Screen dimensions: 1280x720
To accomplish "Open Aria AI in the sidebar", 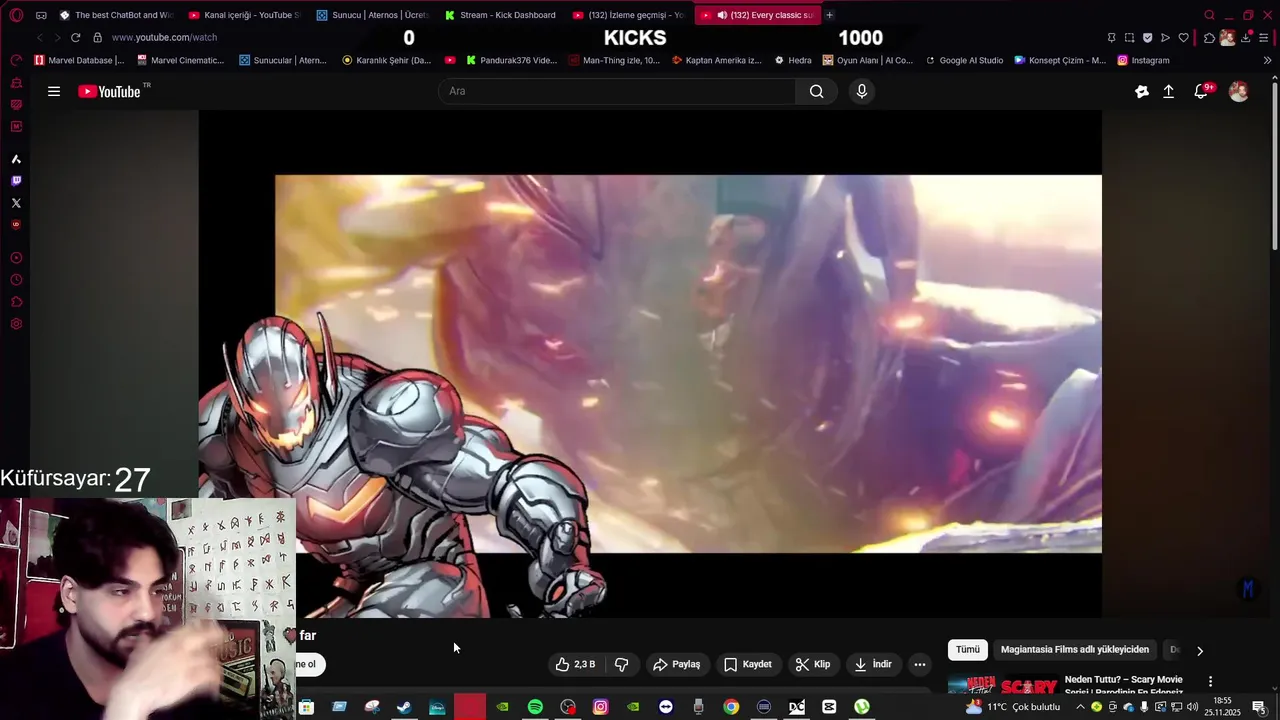I will (16, 159).
